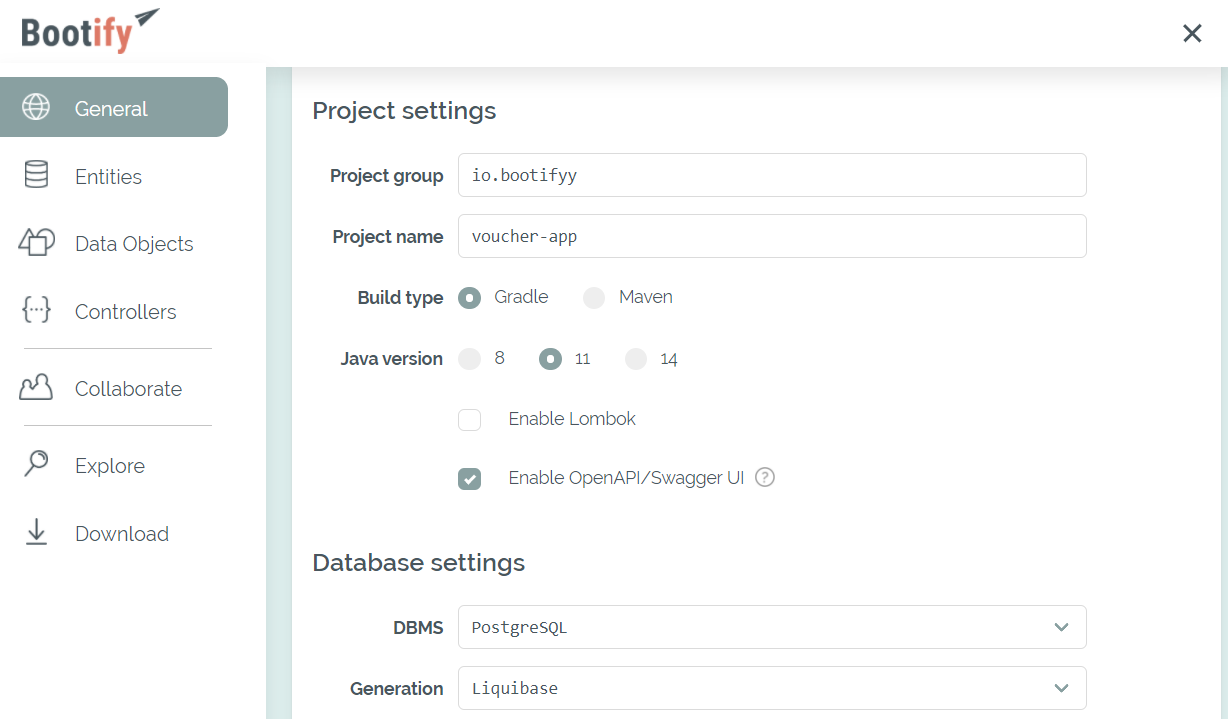Select Java version 8
The image size is (1228, 719).
470,359
